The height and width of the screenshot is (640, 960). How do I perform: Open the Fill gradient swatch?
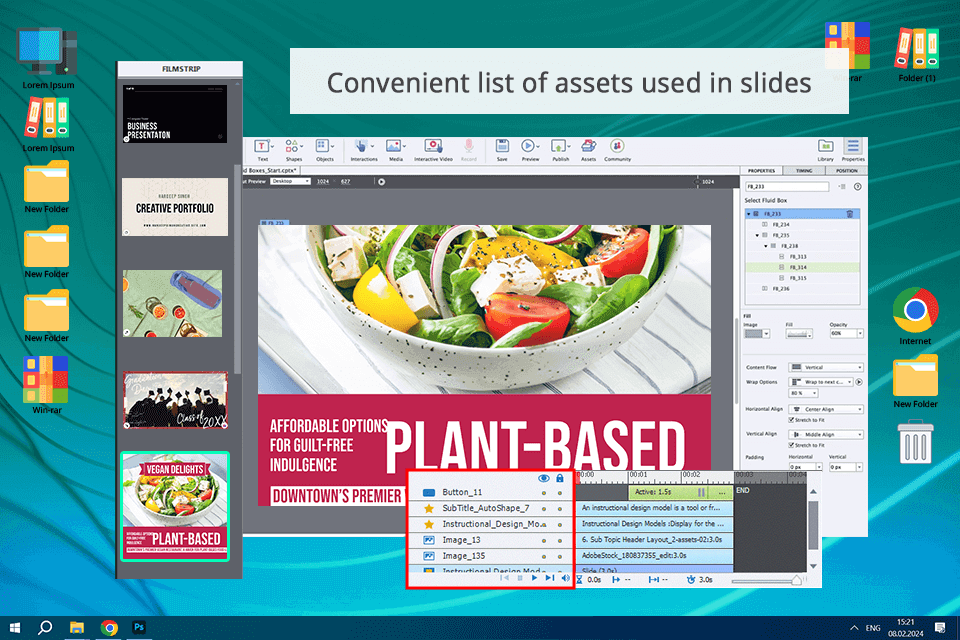coord(799,334)
